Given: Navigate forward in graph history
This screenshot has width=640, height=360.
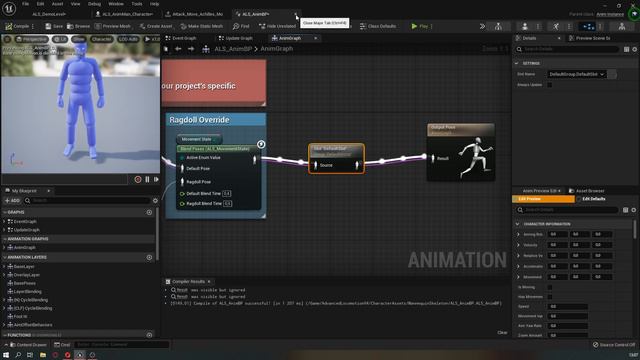Looking at the screenshot, I should click(x=191, y=49).
